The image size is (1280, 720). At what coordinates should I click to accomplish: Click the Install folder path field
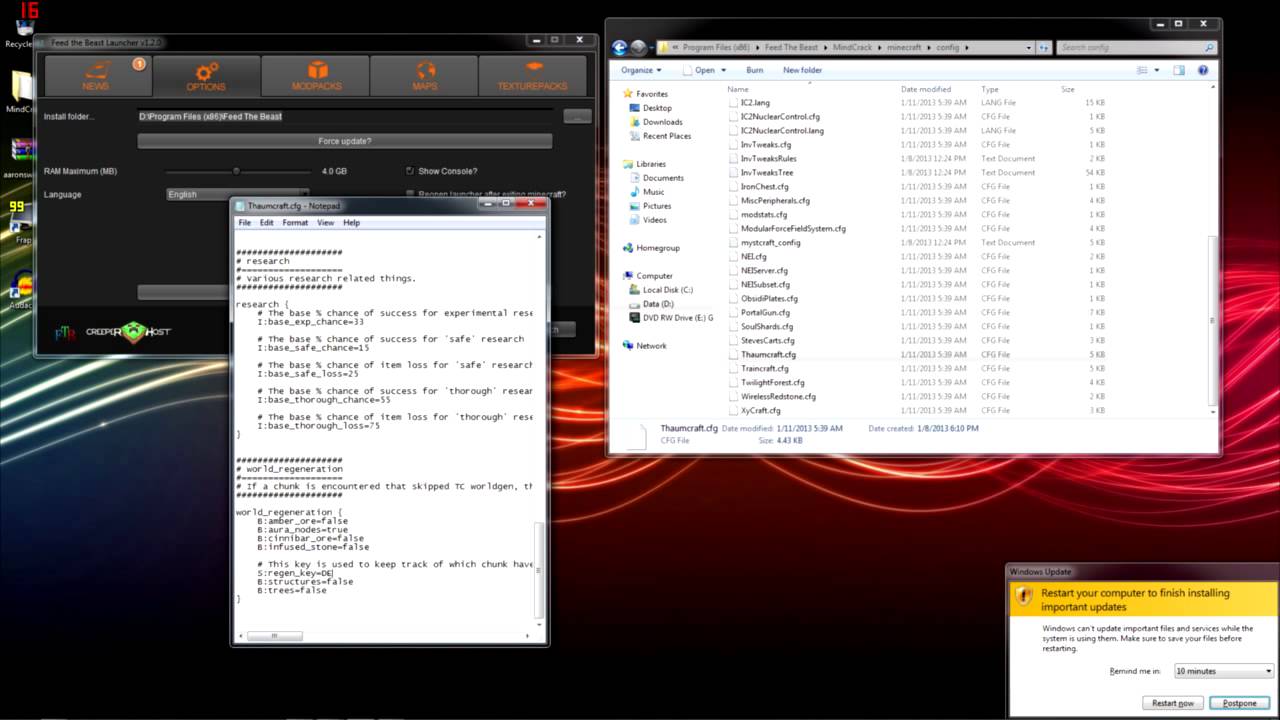pos(345,116)
